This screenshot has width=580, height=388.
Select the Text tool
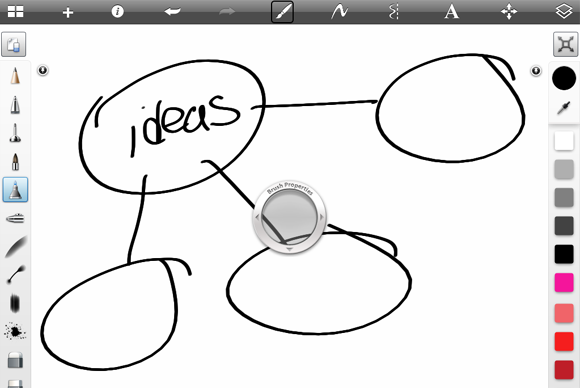(451, 12)
